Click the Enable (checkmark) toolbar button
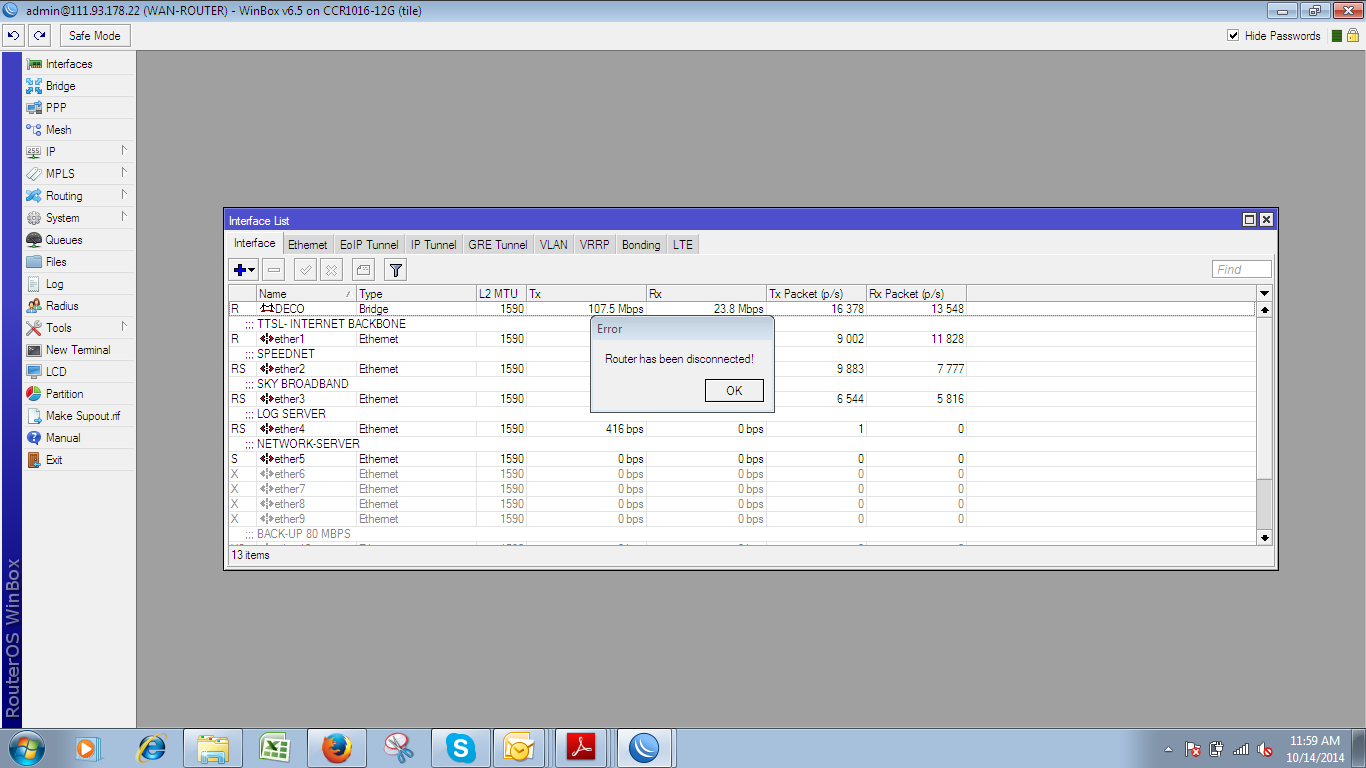This screenshot has height=768, width=1366. tap(306, 270)
